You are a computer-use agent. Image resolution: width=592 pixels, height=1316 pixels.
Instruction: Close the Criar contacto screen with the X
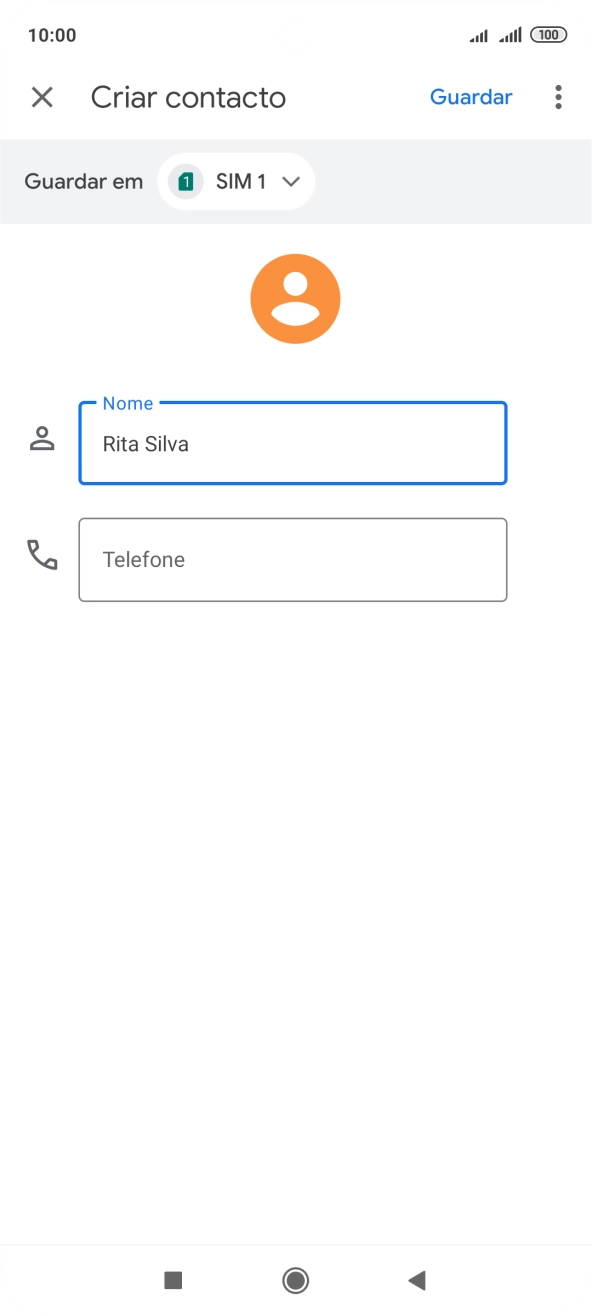(x=42, y=97)
